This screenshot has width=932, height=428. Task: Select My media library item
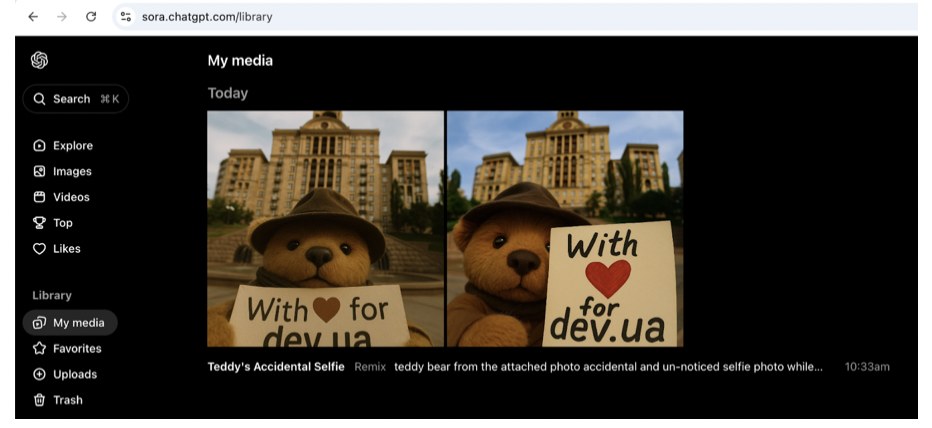click(70, 323)
